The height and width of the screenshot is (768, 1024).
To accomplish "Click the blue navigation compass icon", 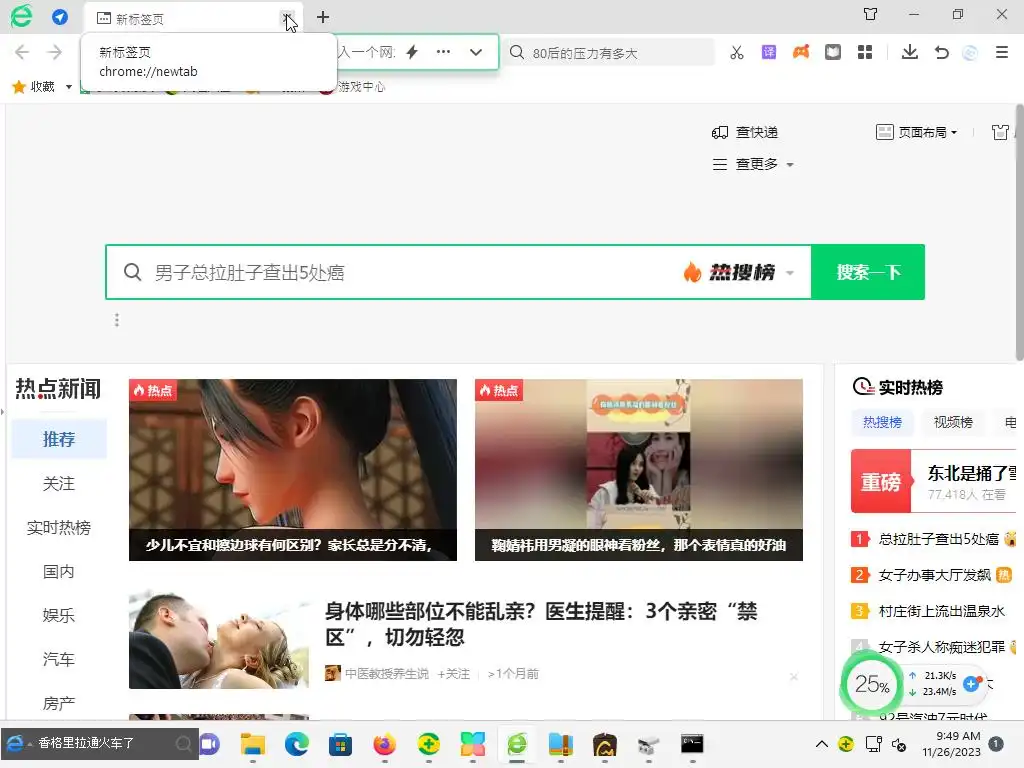I will click(60, 17).
